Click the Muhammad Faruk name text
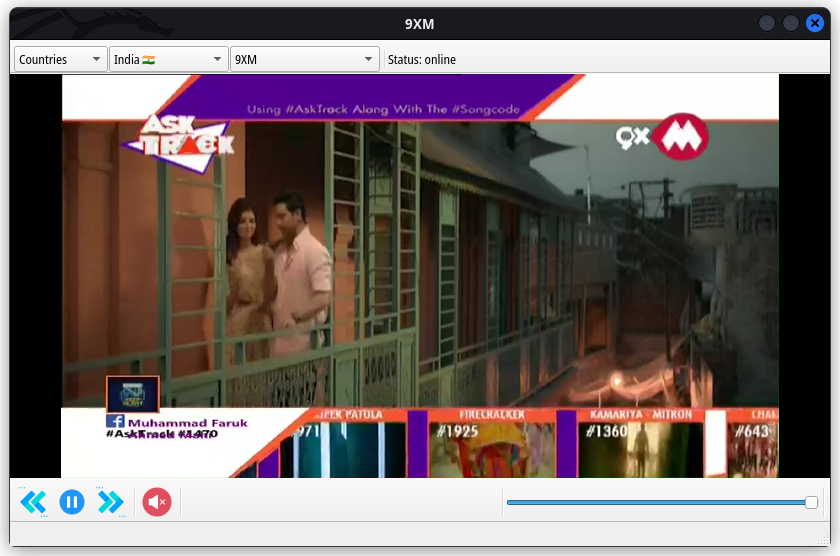This screenshot has height=556, width=840. (188, 423)
